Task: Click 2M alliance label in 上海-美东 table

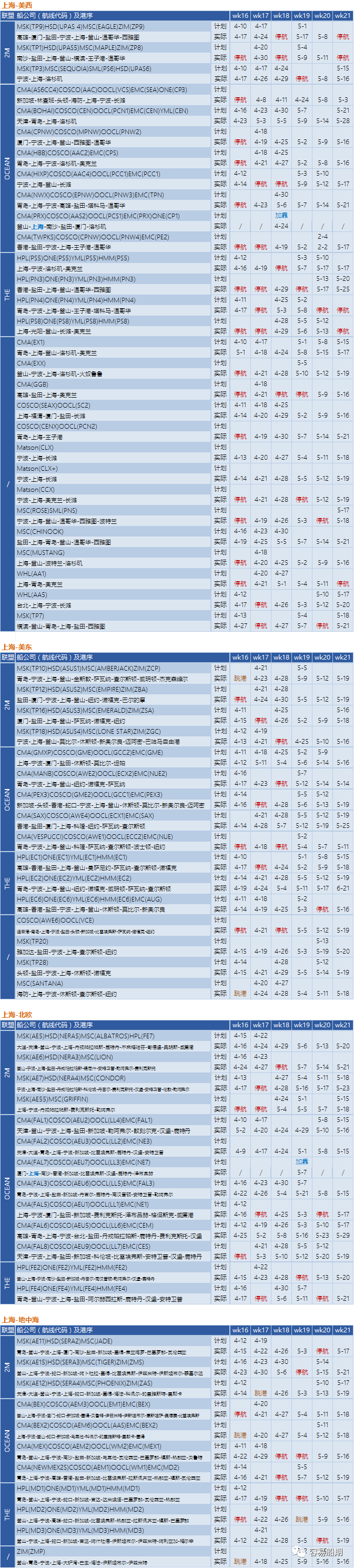Action: pos(7,705)
